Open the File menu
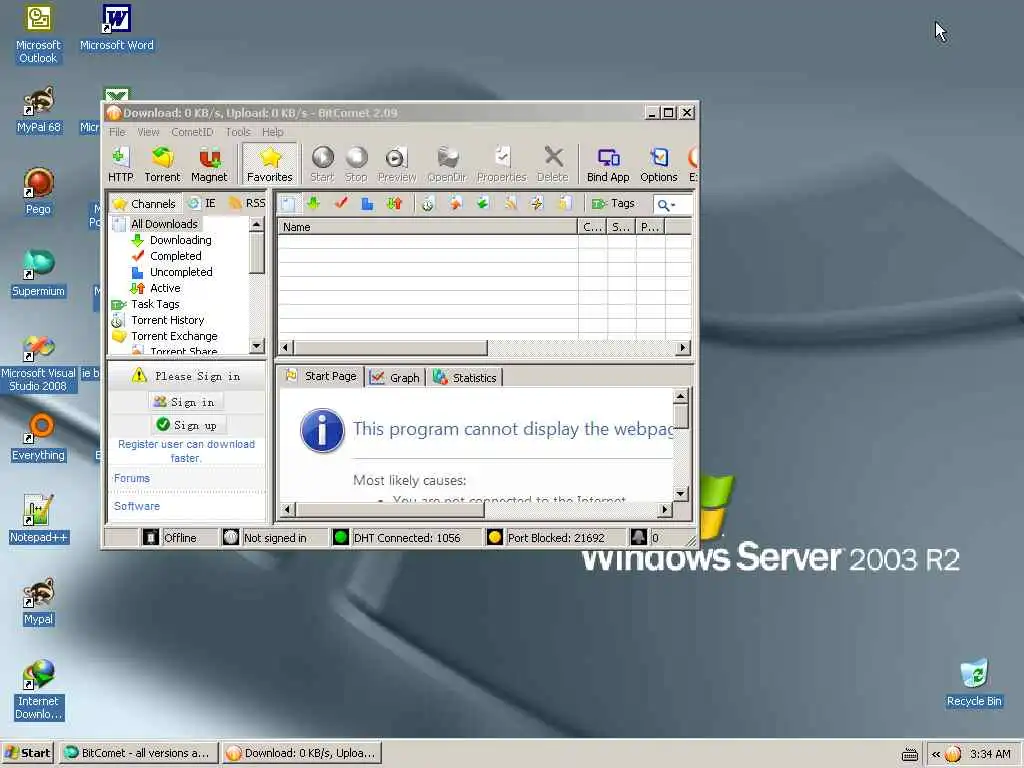The image size is (1024, 768). (118, 132)
